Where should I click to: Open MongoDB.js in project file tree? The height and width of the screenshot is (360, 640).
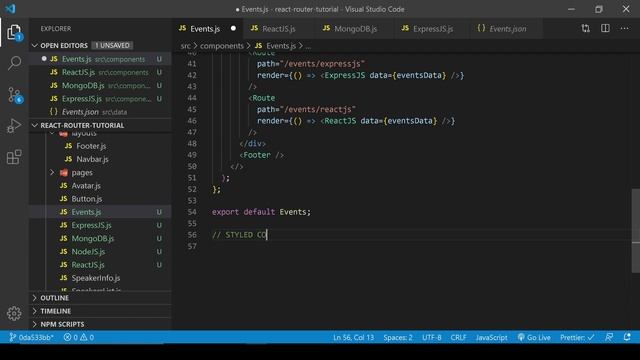tap(100, 238)
